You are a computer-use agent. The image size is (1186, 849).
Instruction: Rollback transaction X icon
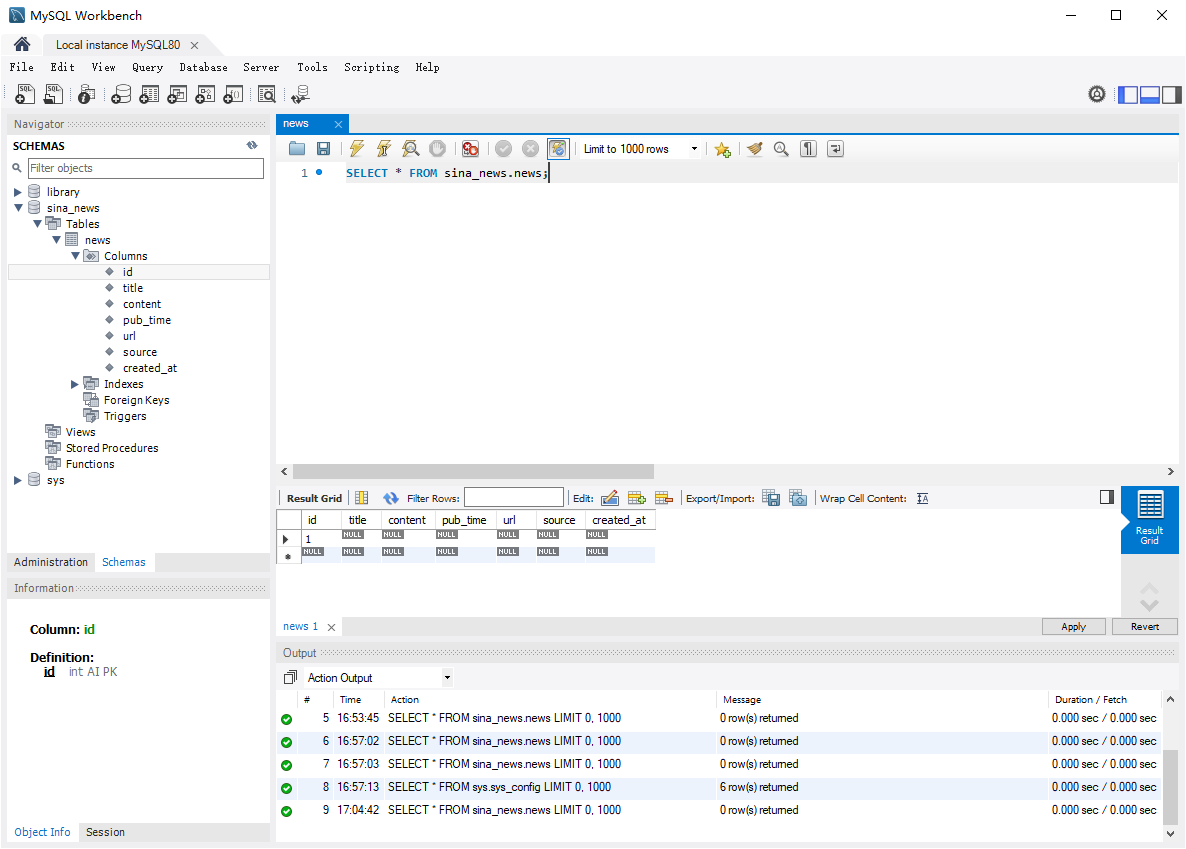pos(531,149)
